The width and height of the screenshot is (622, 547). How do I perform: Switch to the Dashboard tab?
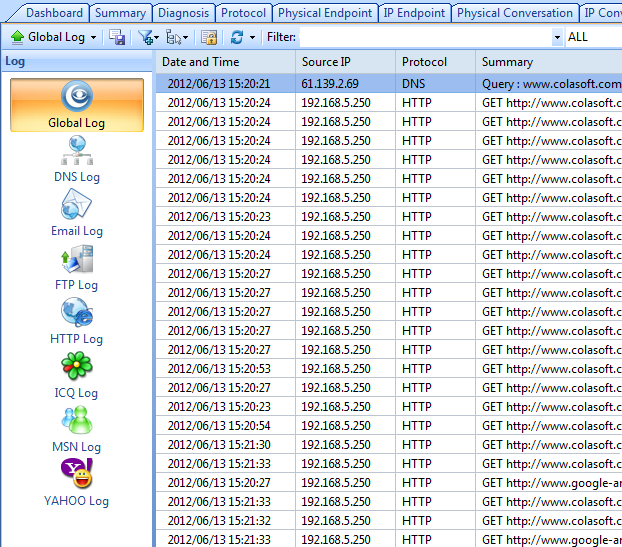[x=54, y=13]
